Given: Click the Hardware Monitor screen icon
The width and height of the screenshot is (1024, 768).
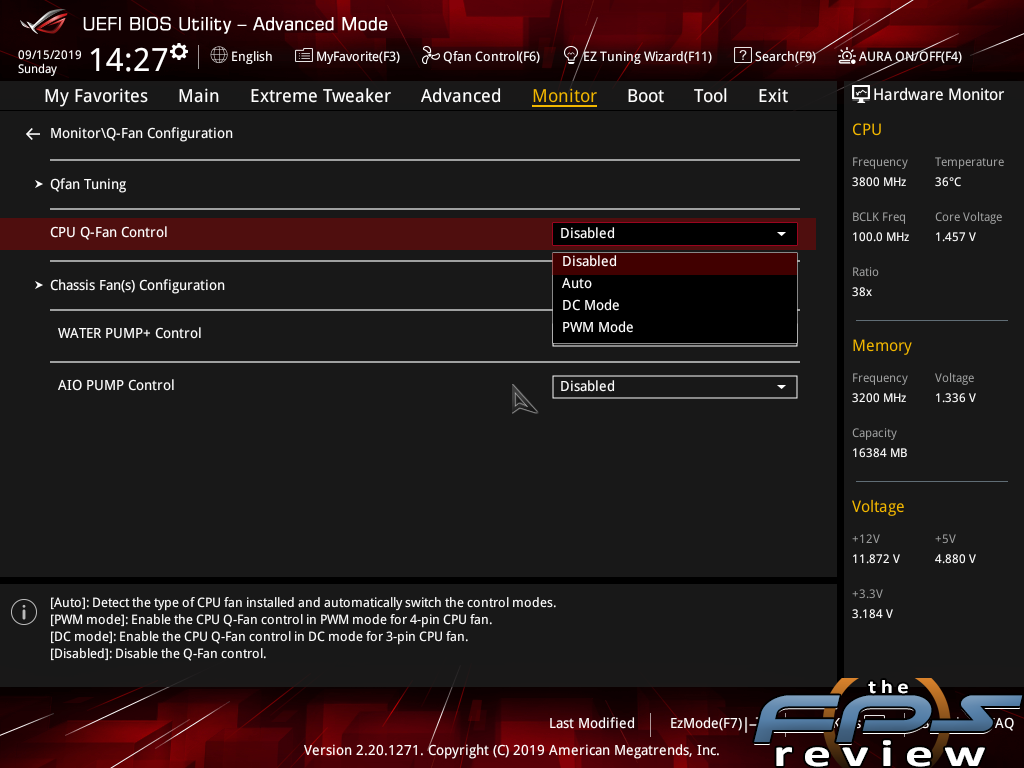Looking at the screenshot, I should click(861, 95).
